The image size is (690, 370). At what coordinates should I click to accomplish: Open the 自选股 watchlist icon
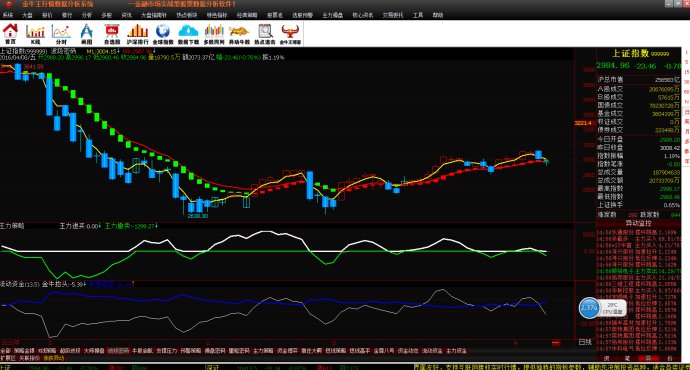[112, 34]
